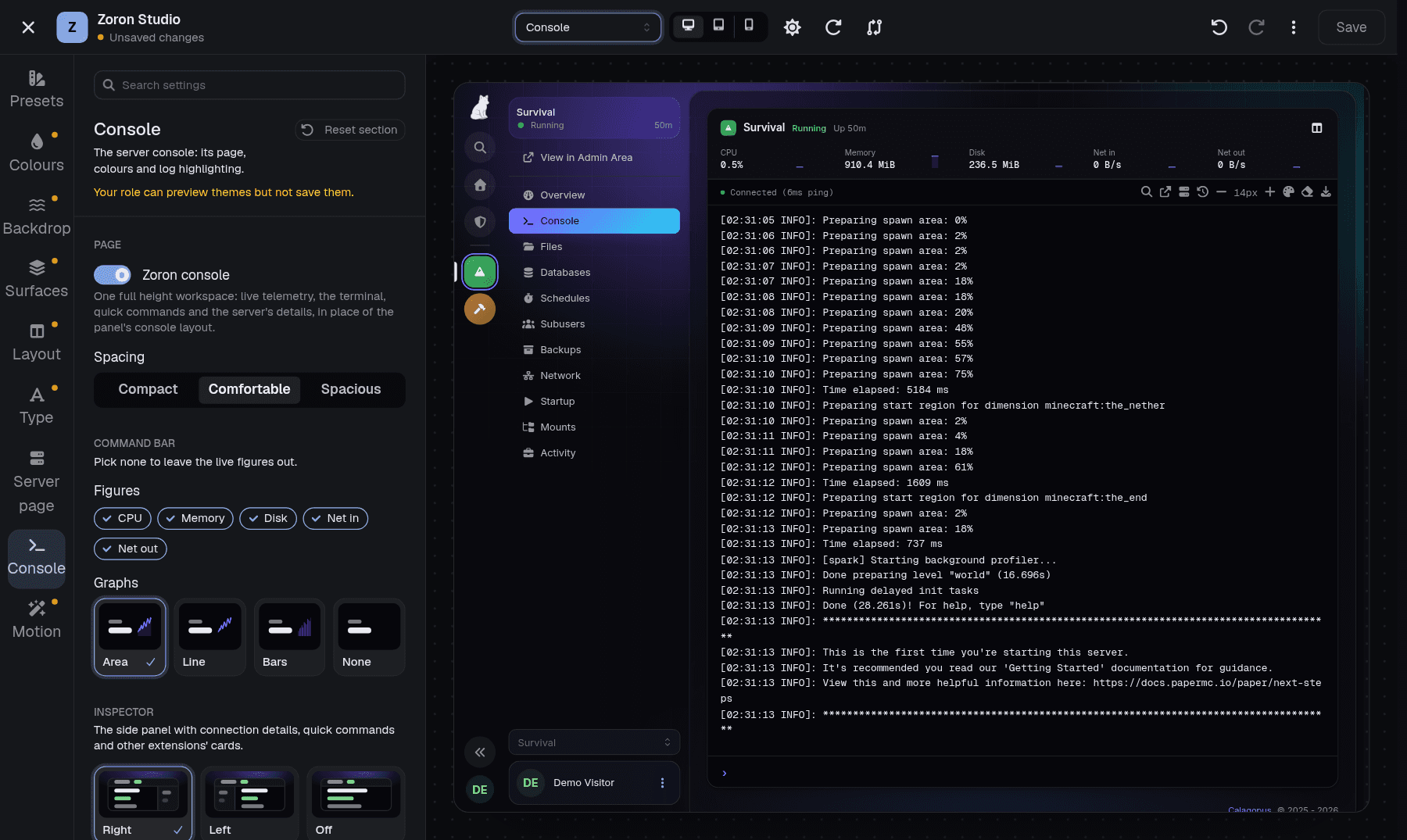Focus the console command input line
Screen dimensions: 1407x840
pyautogui.click(x=1022, y=773)
